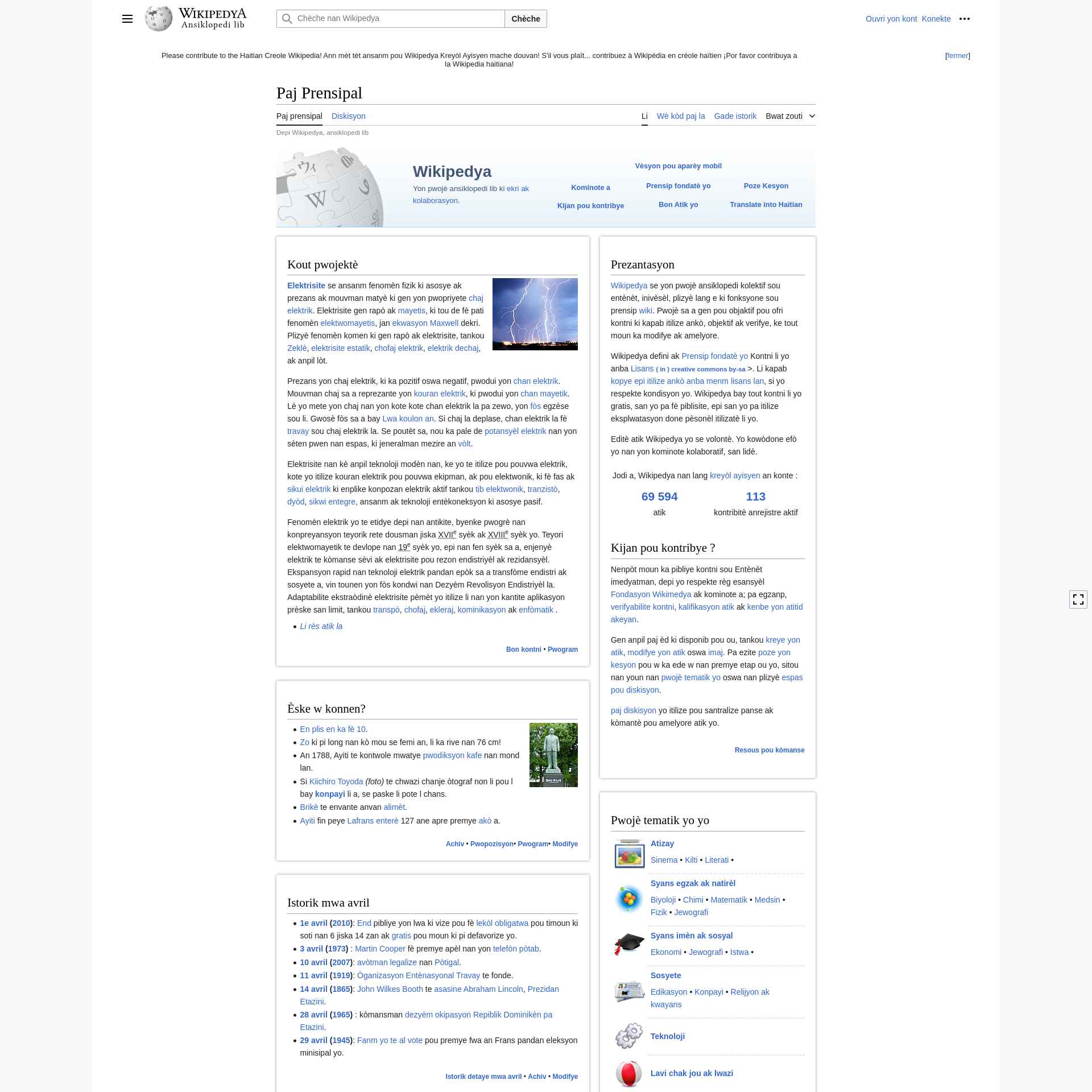This screenshot has height=1092, width=1092.
Task: Open the pwodiksyon kafe link
Action: (452, 755)
